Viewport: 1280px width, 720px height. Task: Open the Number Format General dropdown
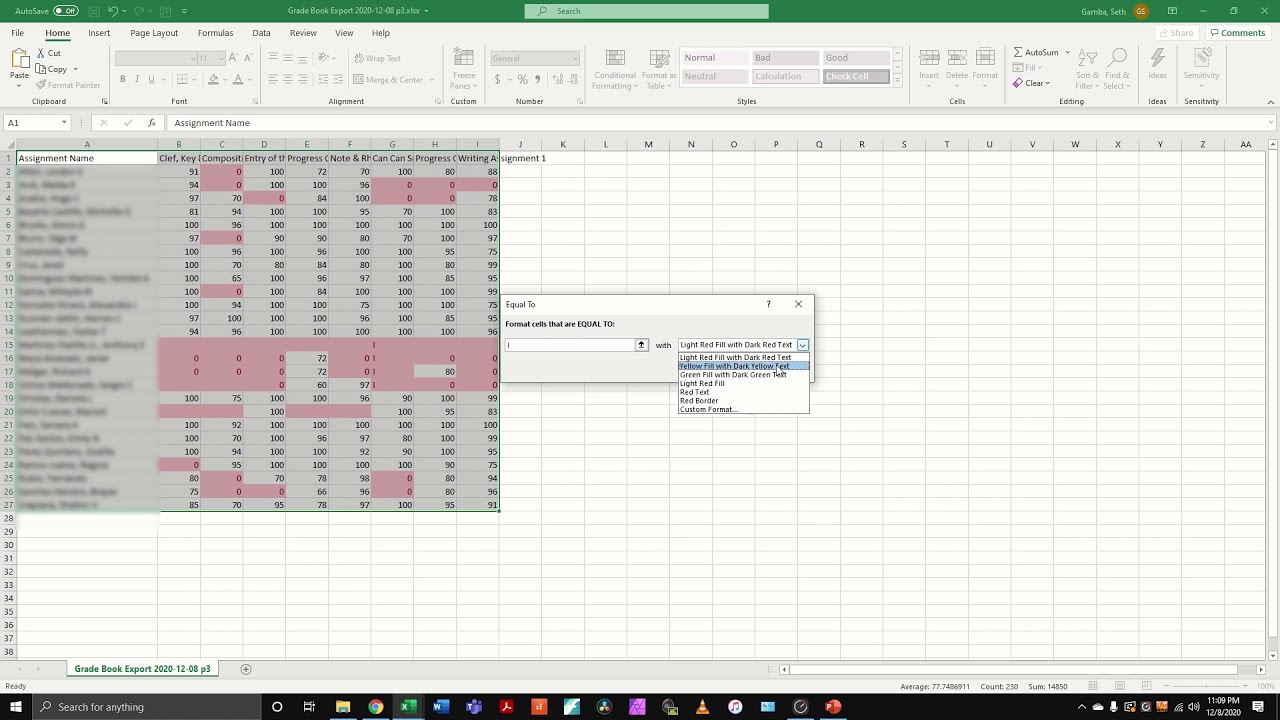[x=574, y=58]
